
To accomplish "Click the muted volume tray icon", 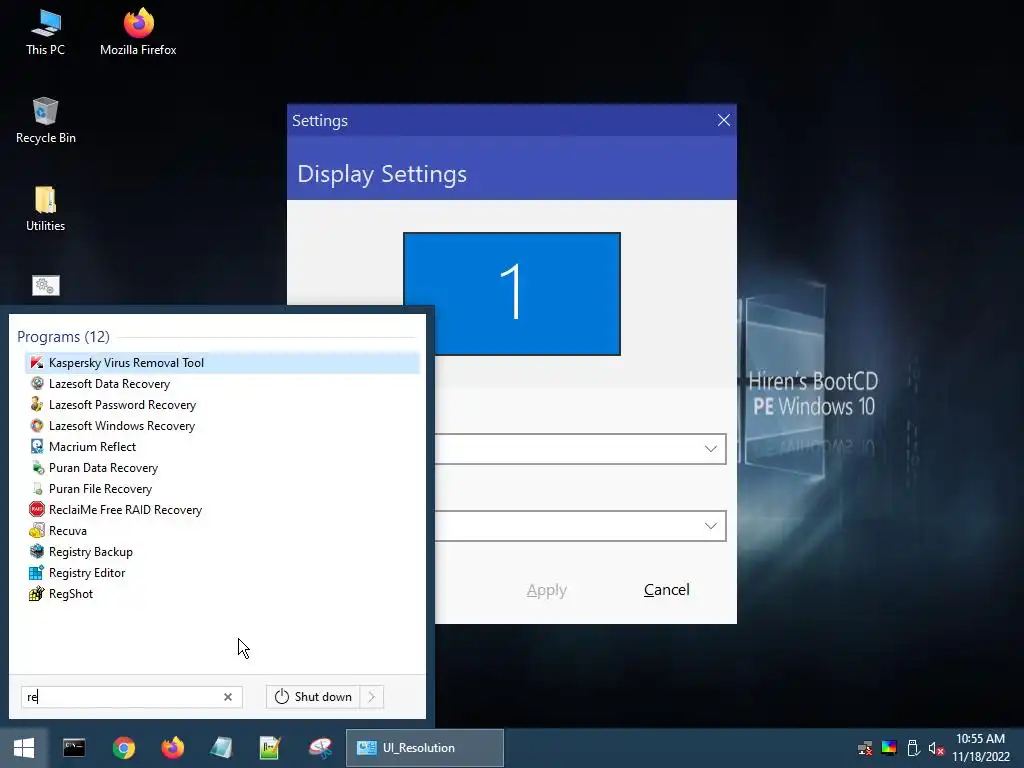I will [x=936, y=748].
